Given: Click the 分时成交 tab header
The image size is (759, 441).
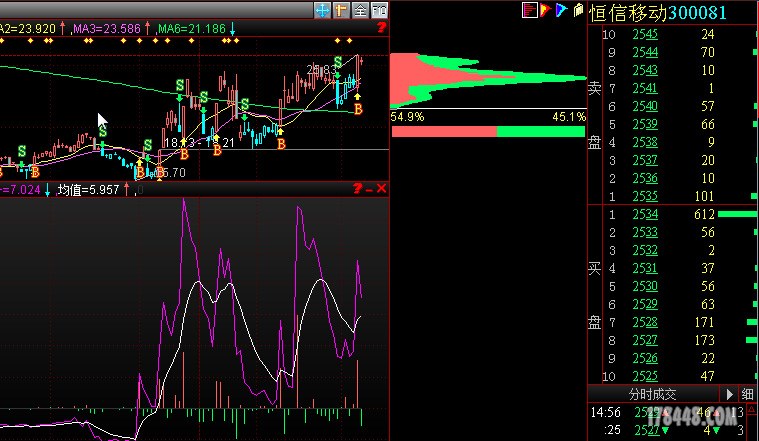Looking at the screenshot, I should tap(652, 394).
